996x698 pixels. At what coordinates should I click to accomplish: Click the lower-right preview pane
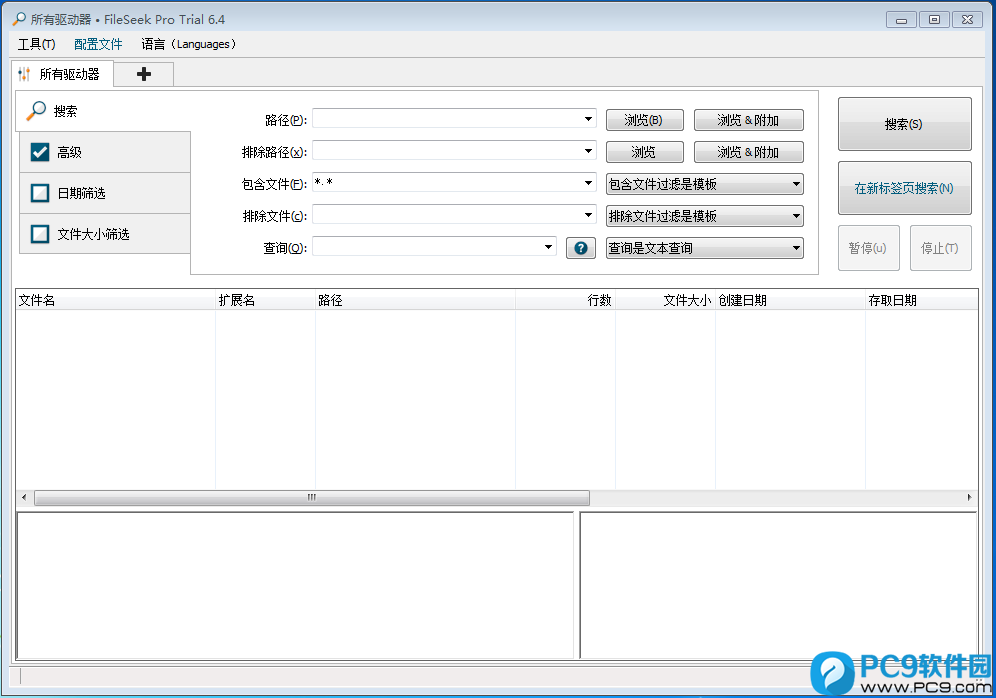click(778, 585)
